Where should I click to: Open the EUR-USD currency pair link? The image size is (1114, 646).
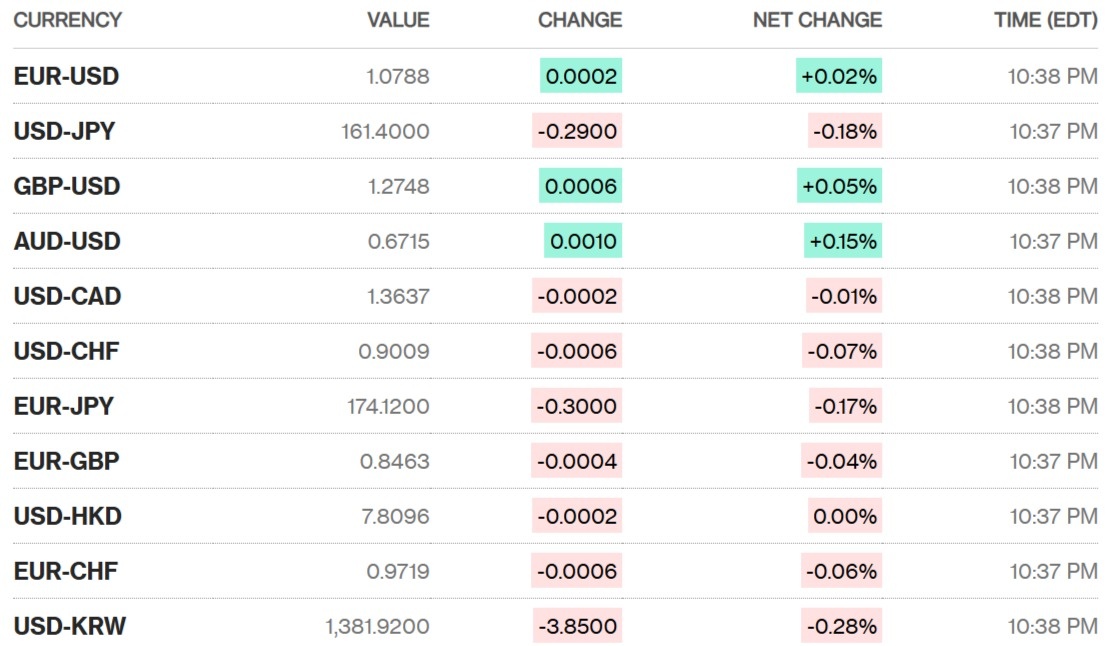66,76
